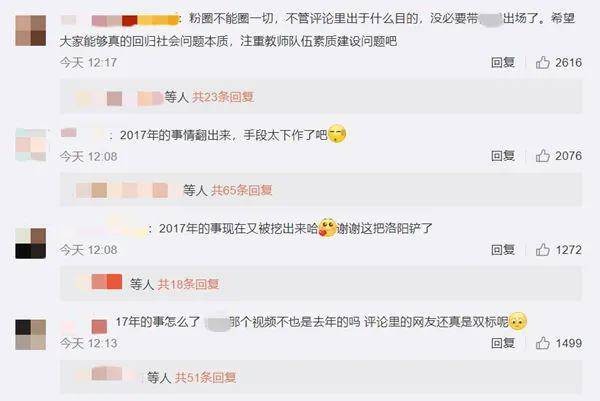
Task: Like the comment with 2616 likes
Action: click(543, 62)
